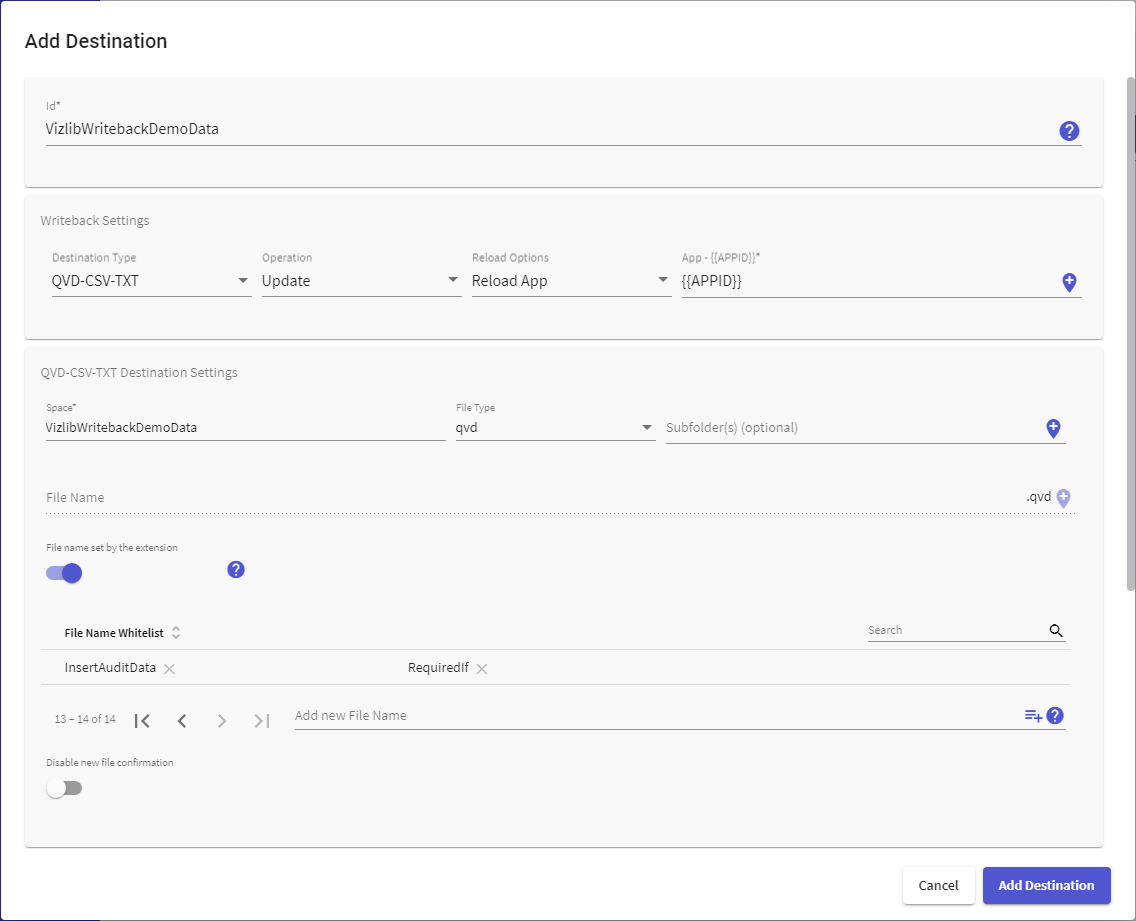Open the Operation dropdown showing Update
Viewport: 1136px width, 921px height.
[x=361, y=281]
